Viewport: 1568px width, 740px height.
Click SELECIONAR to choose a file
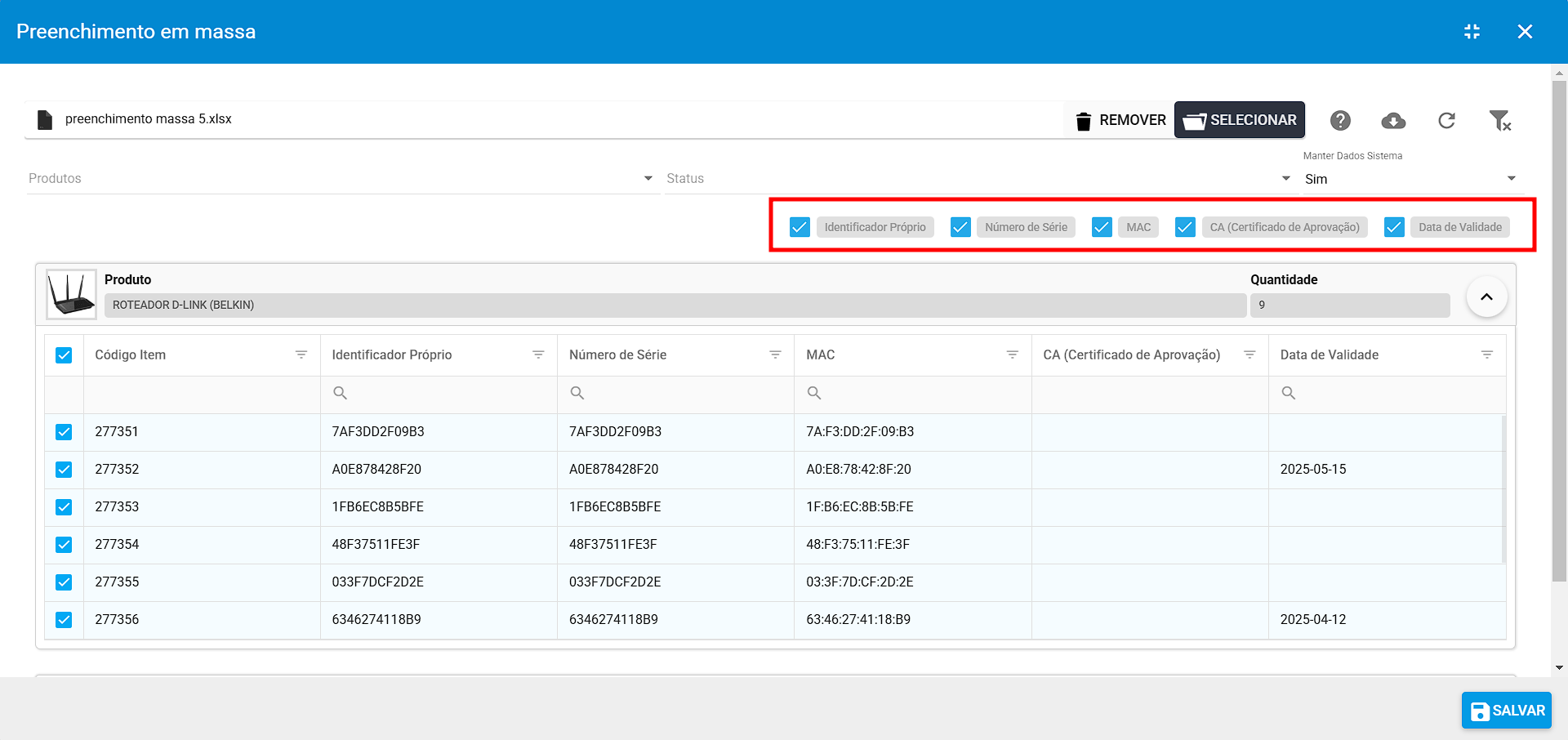(x=1240, y=120)
